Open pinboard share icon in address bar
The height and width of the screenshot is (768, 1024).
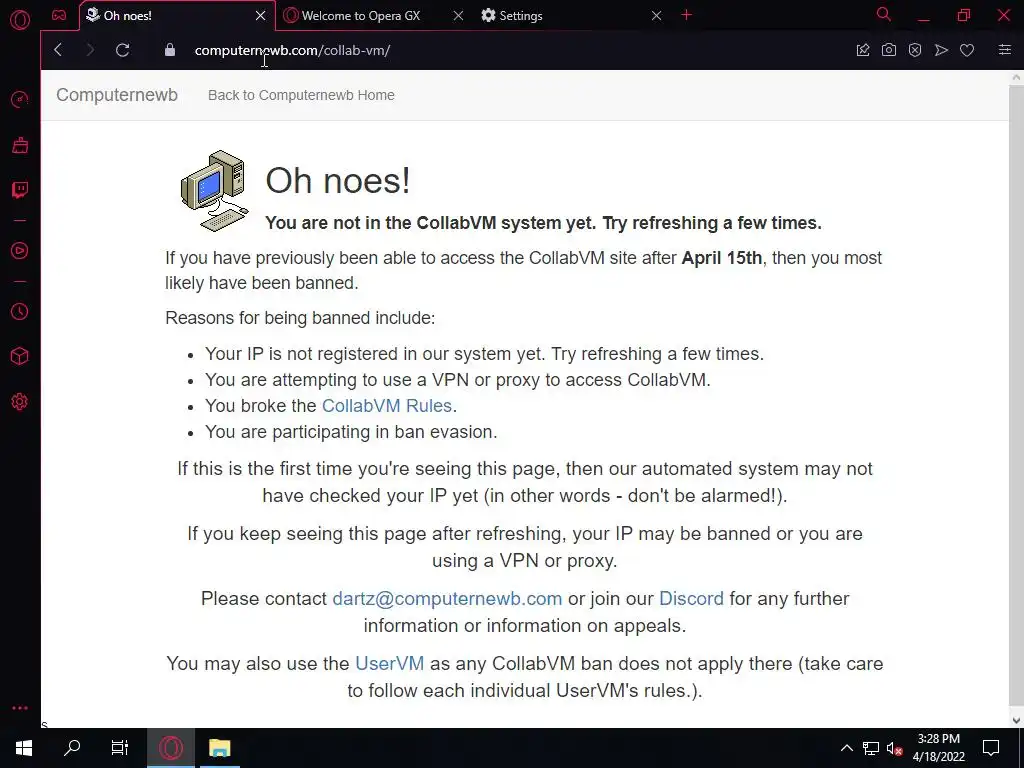(863, 50)
